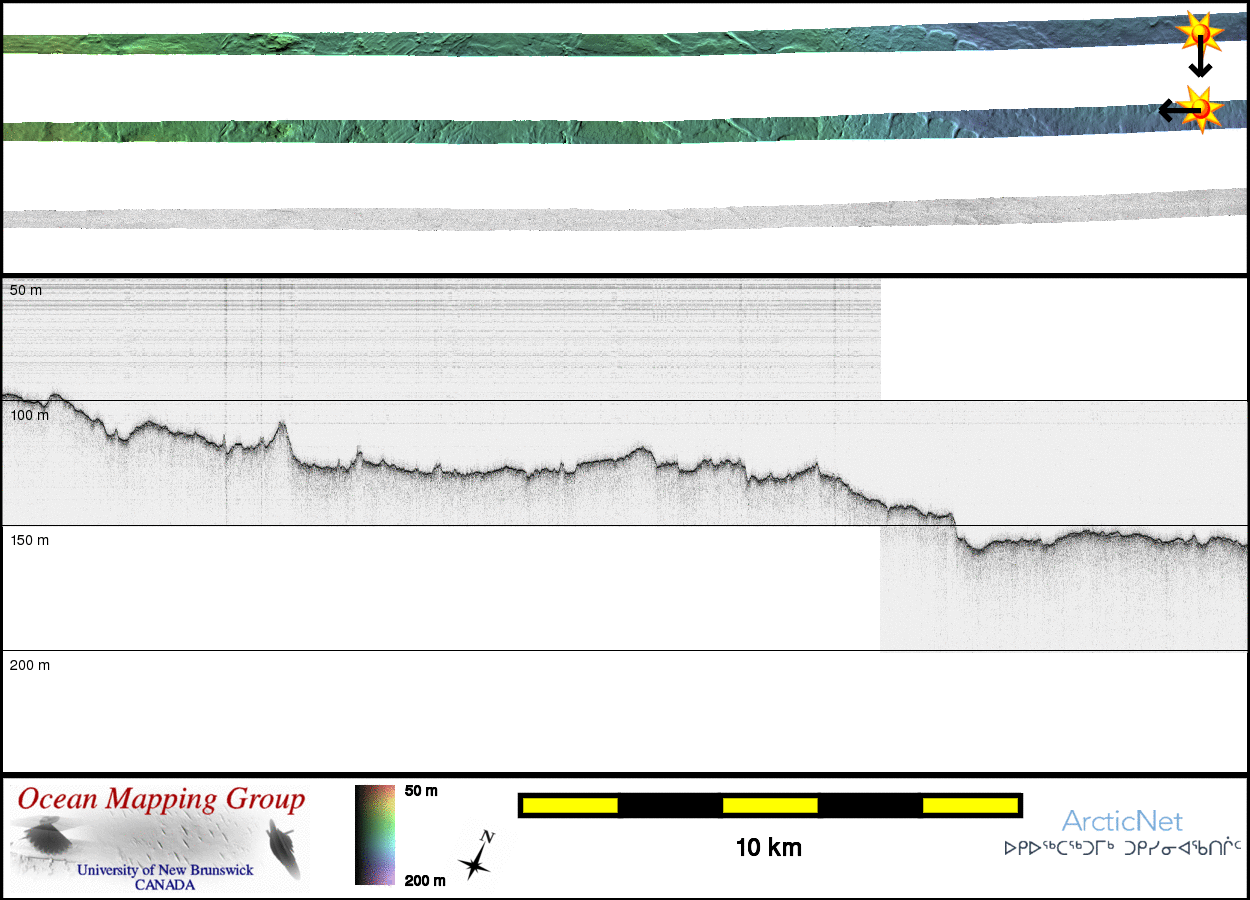This screenshot has width=1250, height=900.
Task: Click the left-pointing black arrow beside lower starburst
Action: coord(1172,110)
